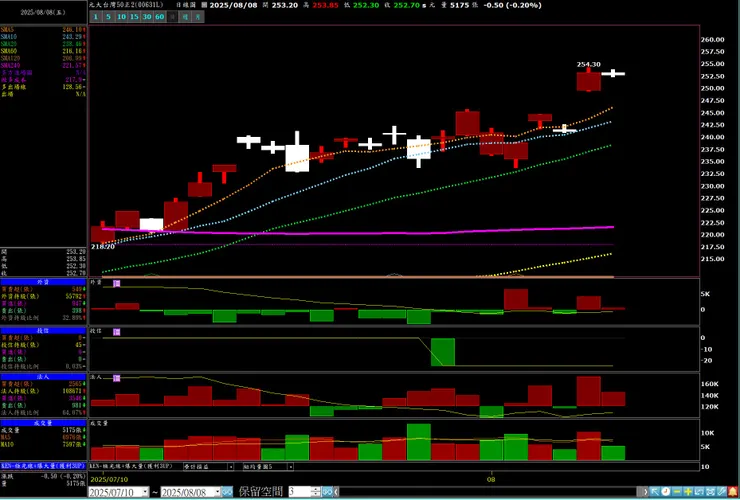
Task: Click the SMA20 legend row
Action: (43, 44)
